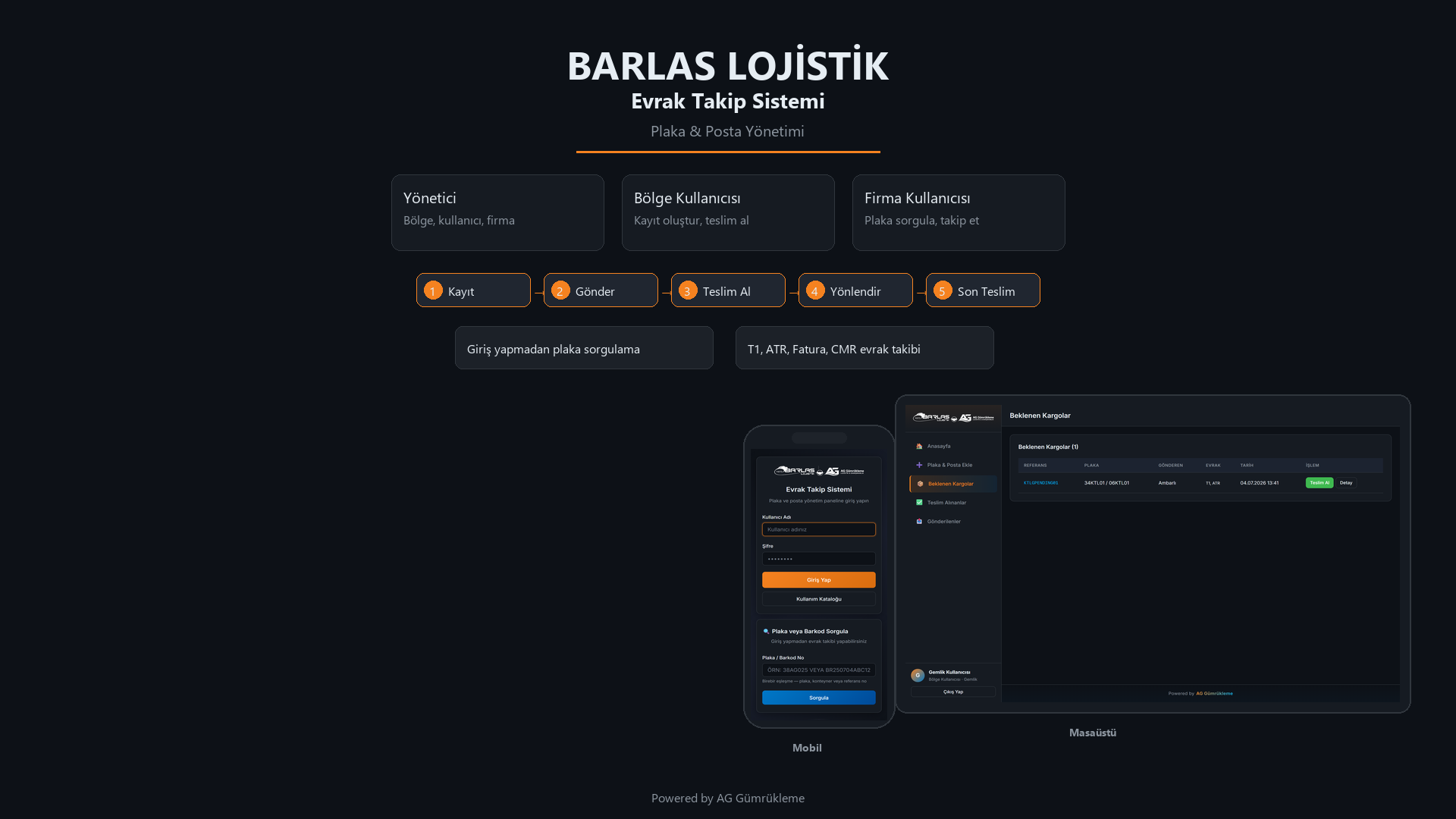The height and width of the screenshot is (819, 1456).
Task: Click the İŞLEM column header
Action: (x=1313, y=466)
